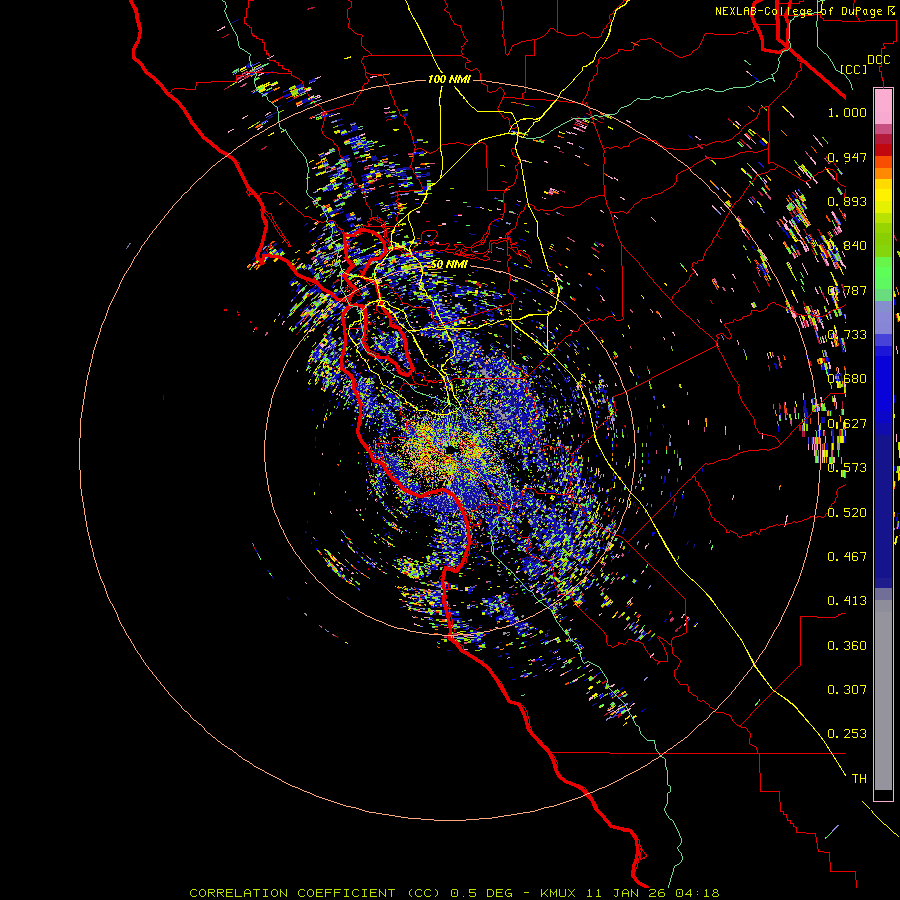This screenshot has height=900, width=900.
Task: Select the 0.520 legend value
Action: pyautogui.click(x=847, y=512)
